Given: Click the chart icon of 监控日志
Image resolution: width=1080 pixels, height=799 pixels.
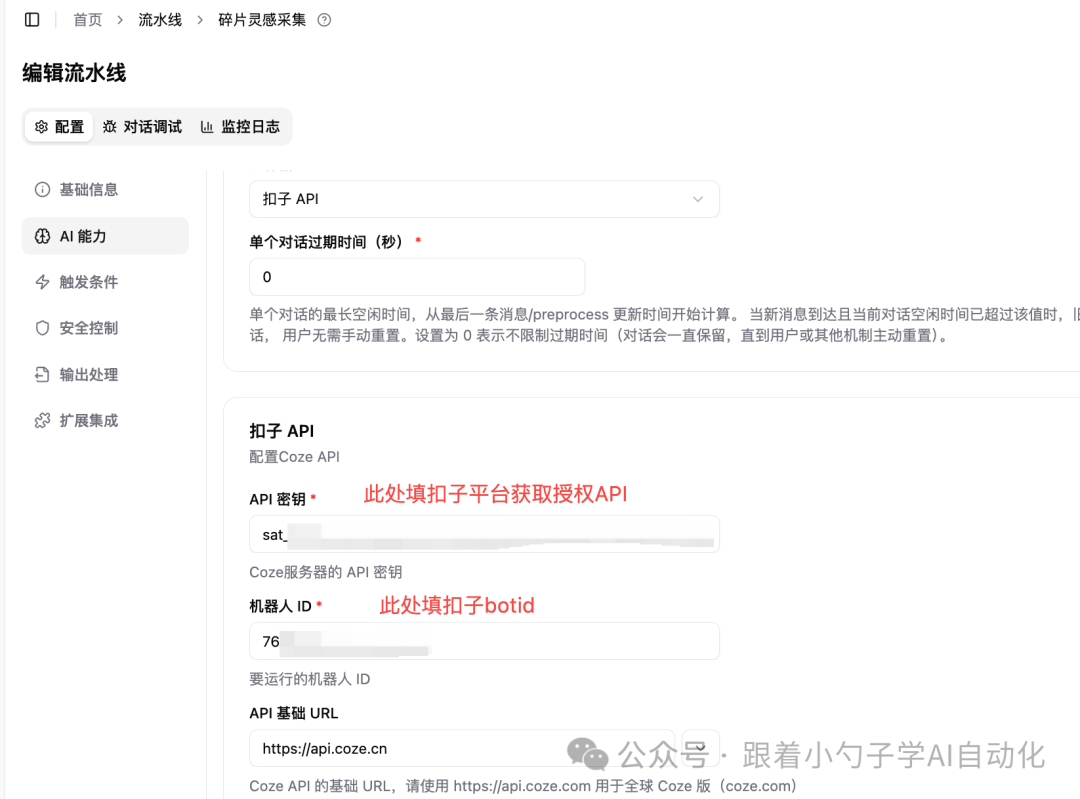Looking at the screenshot, I should (207, 127).
